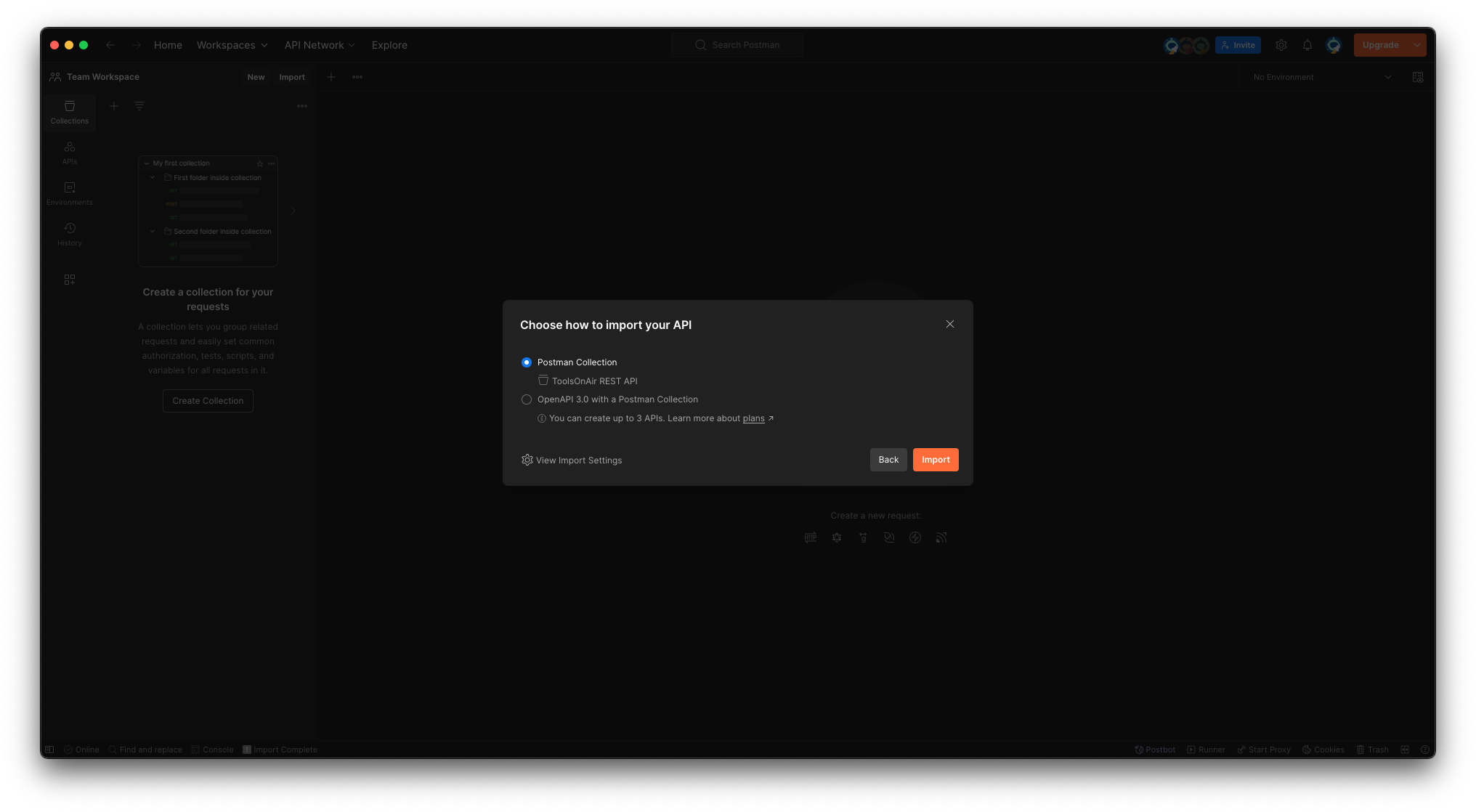The height and width of the screenshot is (812, 1476).
Task: Configure workspace sidebar icon
Action: (70, 280)
